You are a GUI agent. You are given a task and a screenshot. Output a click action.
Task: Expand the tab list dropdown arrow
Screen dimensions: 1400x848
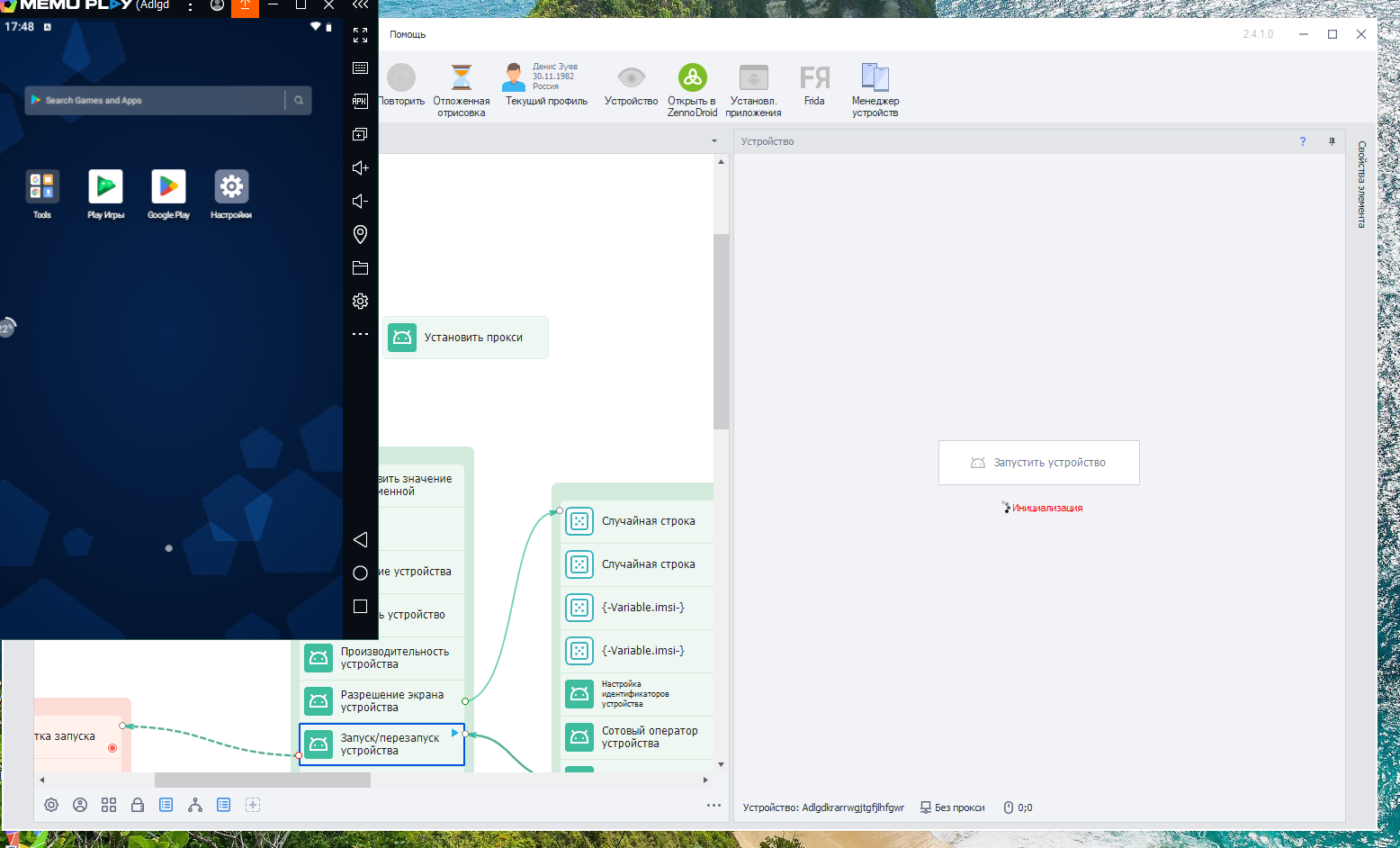click(x=714, y=141)
